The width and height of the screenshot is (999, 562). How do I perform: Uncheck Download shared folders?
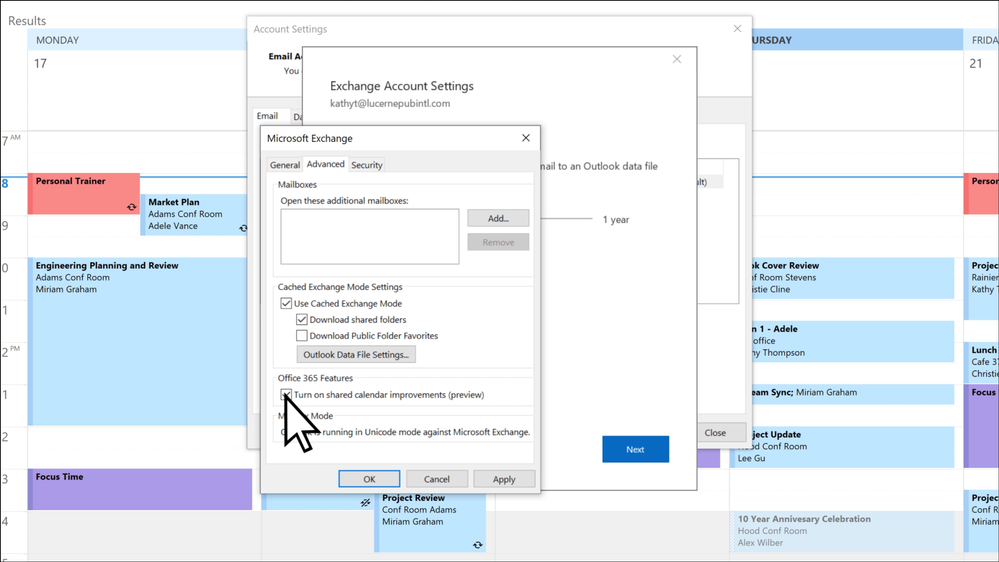(x=302, y=320)
